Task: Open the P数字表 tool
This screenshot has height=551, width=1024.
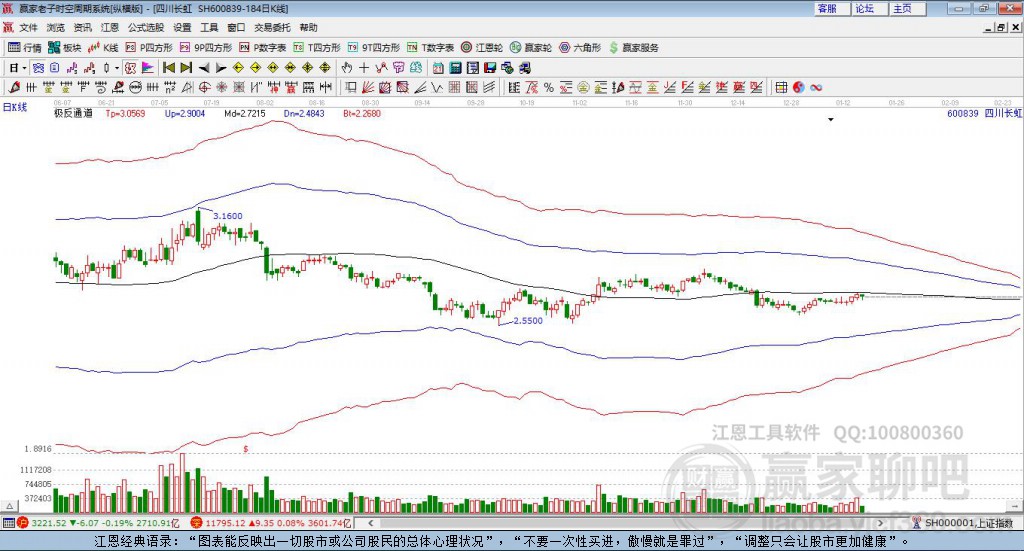Action: point(263,48)
